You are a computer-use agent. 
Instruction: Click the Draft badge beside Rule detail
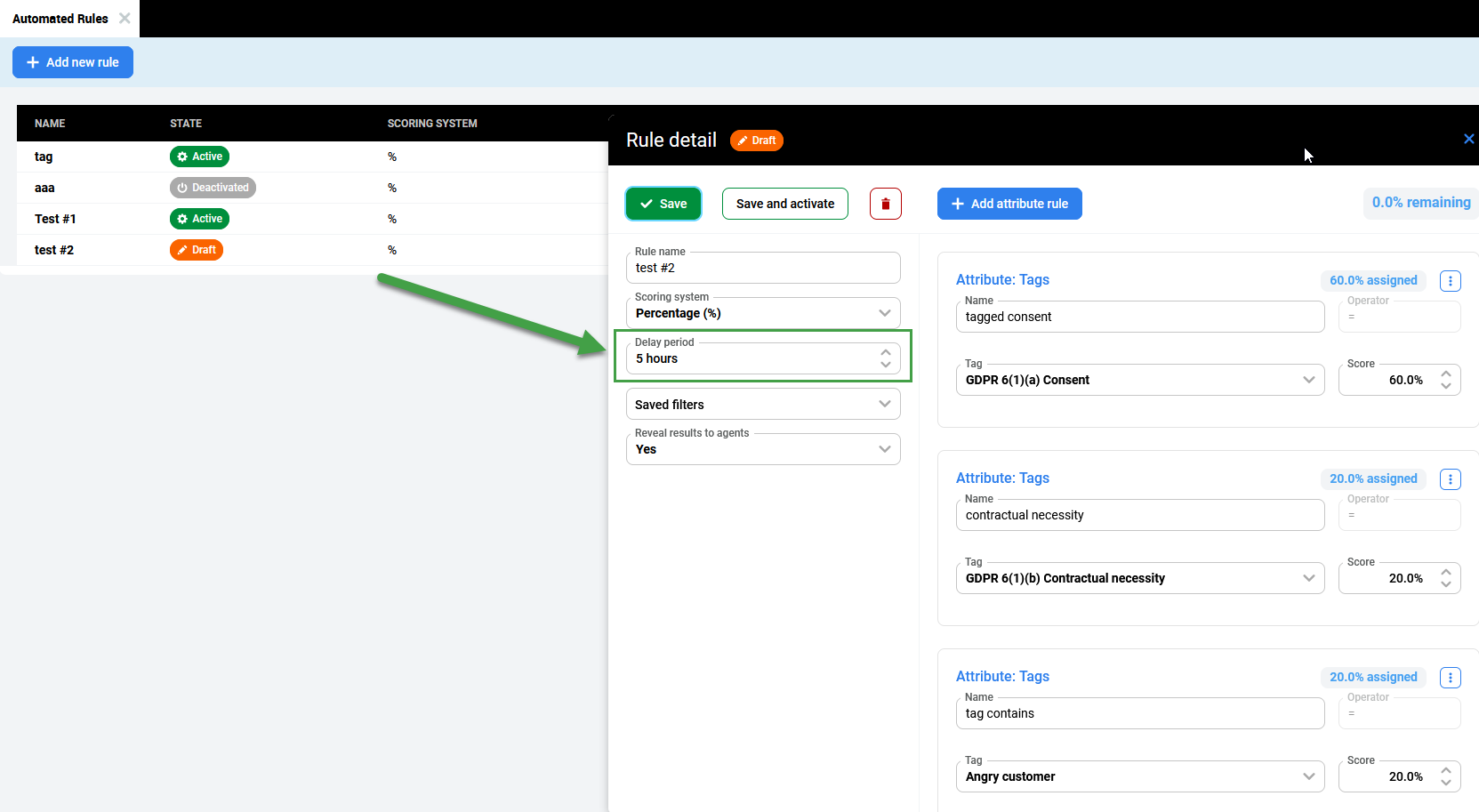[756, 141]
